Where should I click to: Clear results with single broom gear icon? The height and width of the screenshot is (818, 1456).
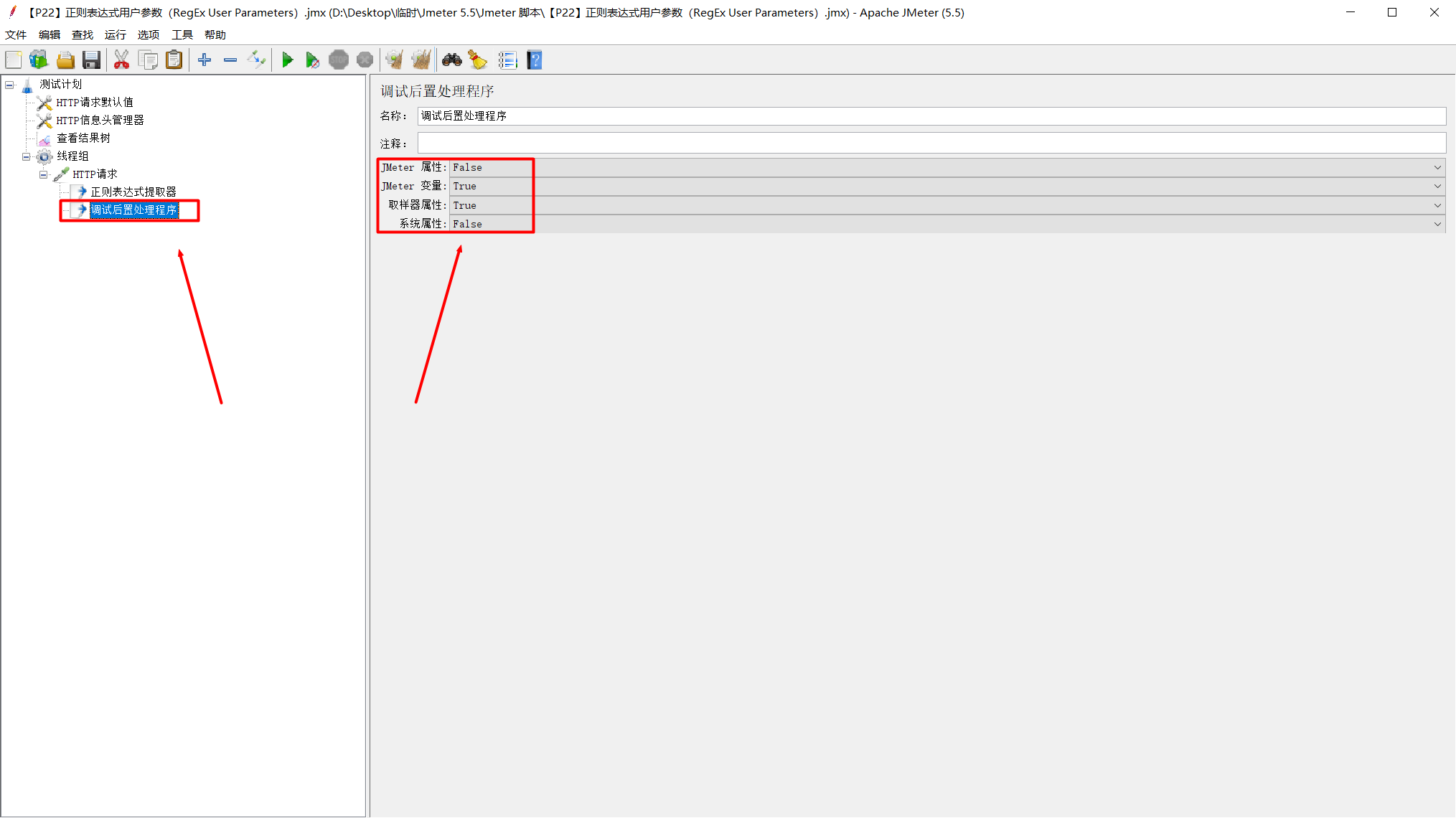pos(394,60)
